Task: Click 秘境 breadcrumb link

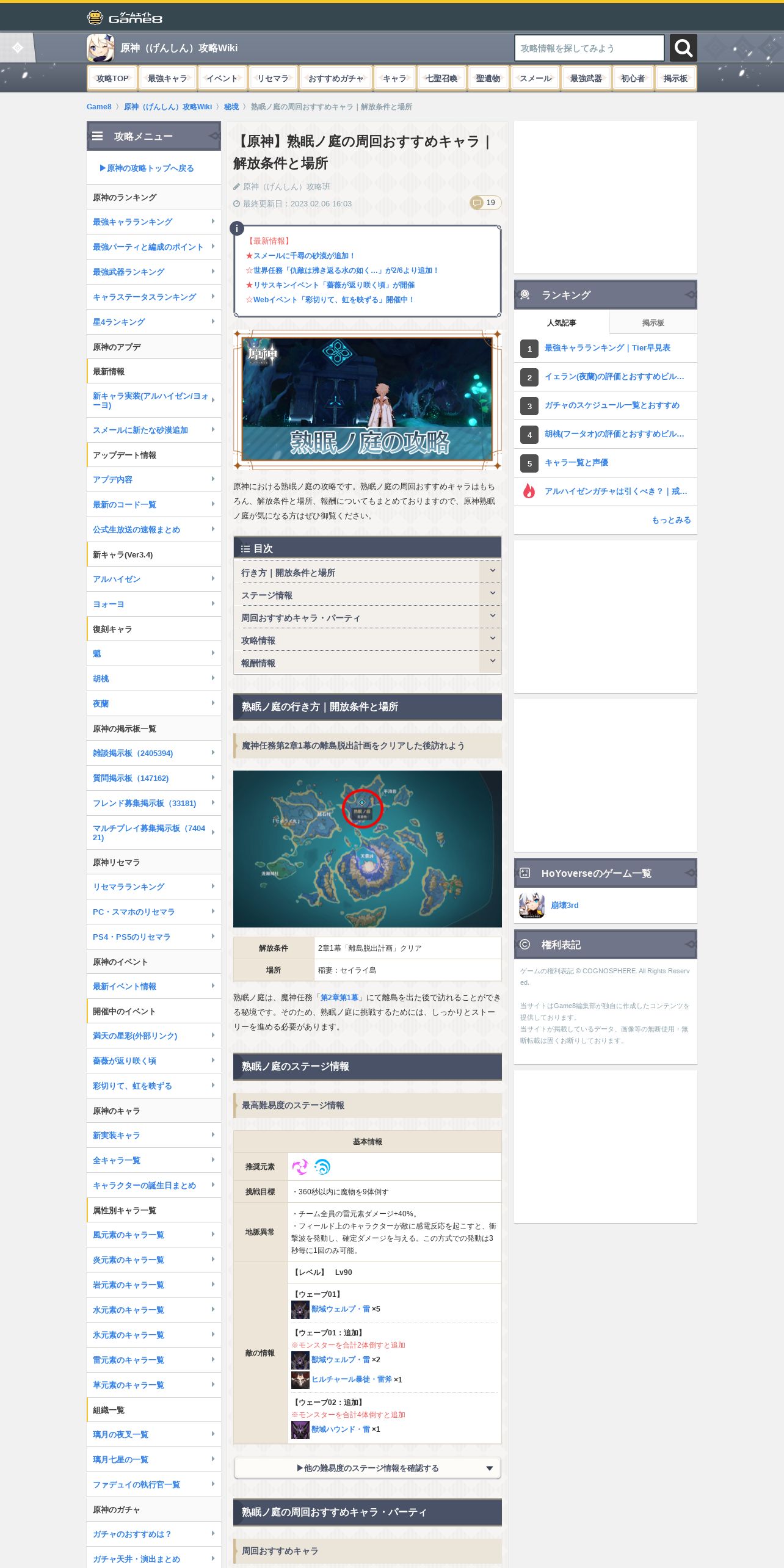Action: pyautogui.click(x=231, y=107)
